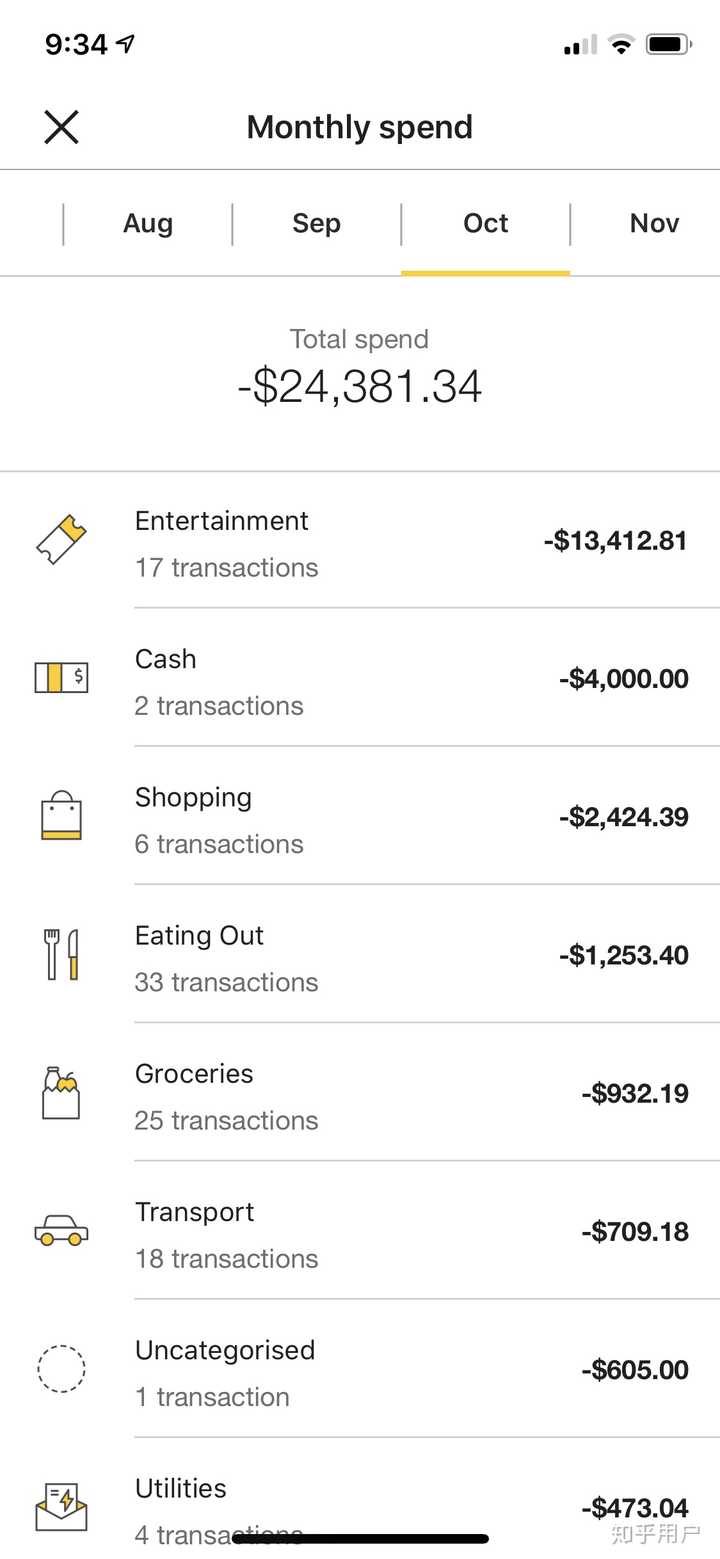Open the Cash -$4,000.00 amount

(x=624, y=679)
